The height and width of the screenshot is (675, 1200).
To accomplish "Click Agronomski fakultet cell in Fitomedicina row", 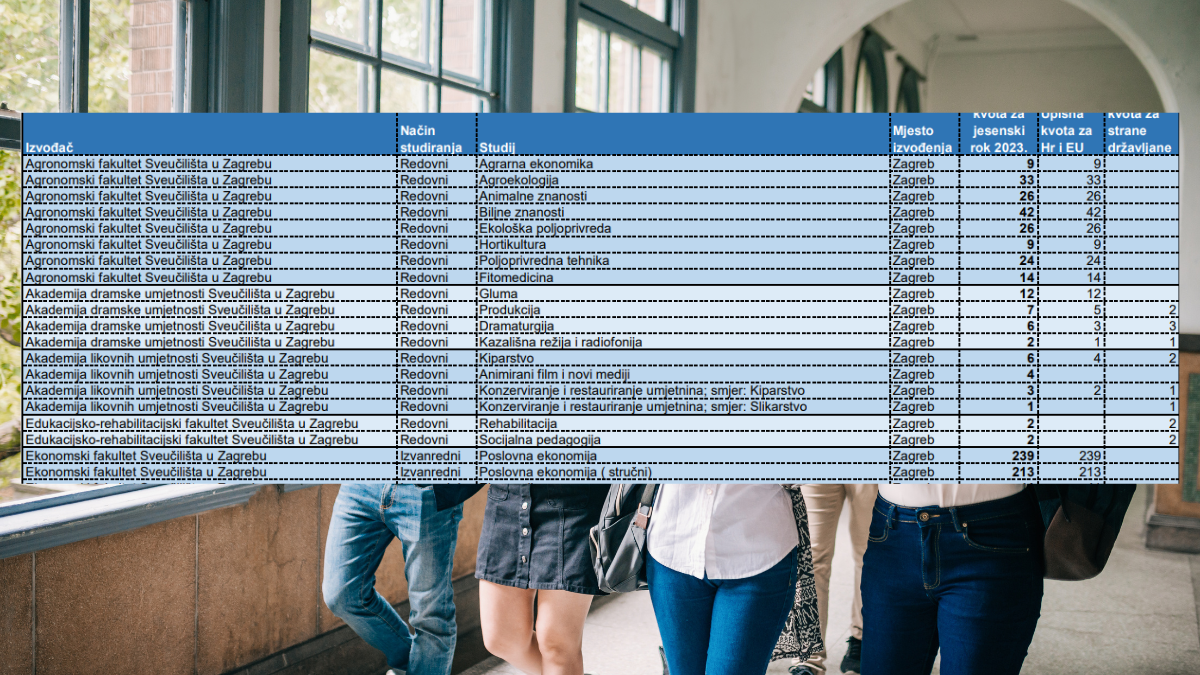I will (x=210, y=277).
